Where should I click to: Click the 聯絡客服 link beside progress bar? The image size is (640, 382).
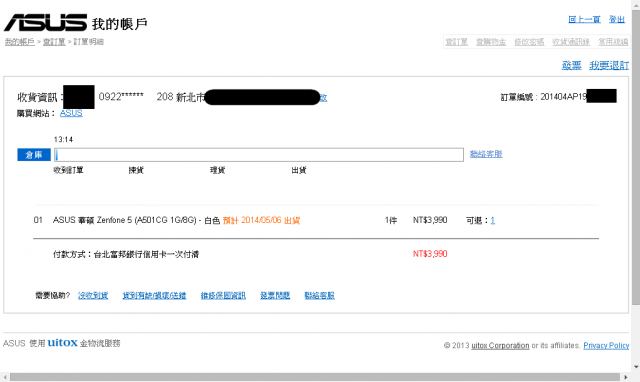tap(486, 154)
